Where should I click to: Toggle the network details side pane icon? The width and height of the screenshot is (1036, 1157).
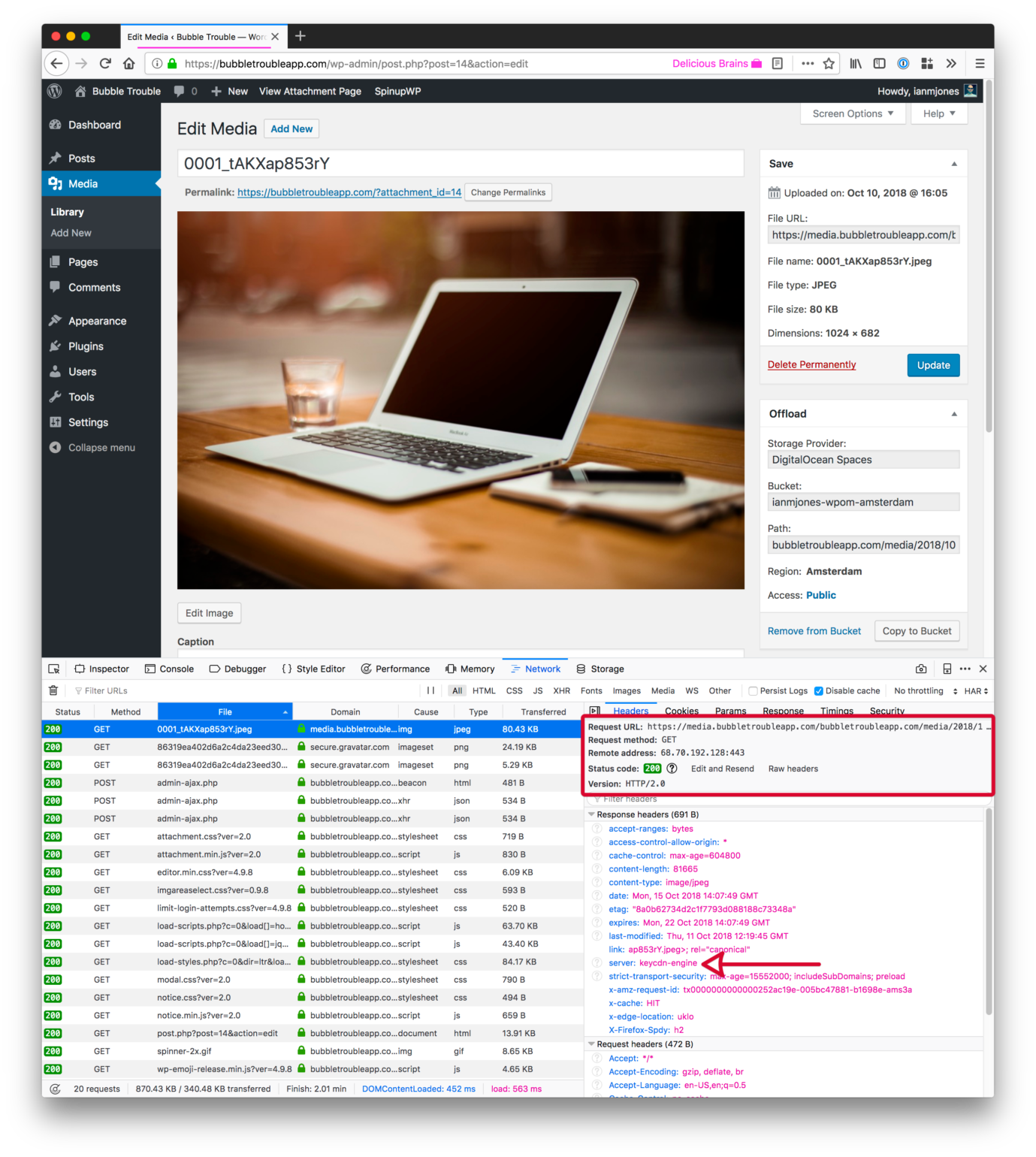pos(595,711)
